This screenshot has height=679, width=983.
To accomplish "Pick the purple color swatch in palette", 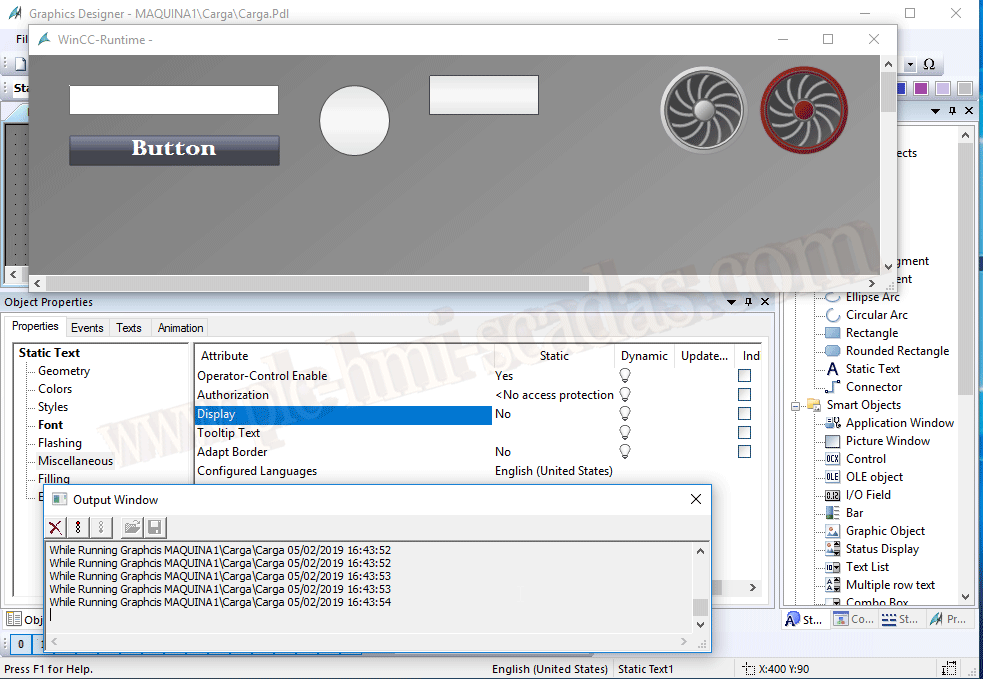I will point(920,89).
